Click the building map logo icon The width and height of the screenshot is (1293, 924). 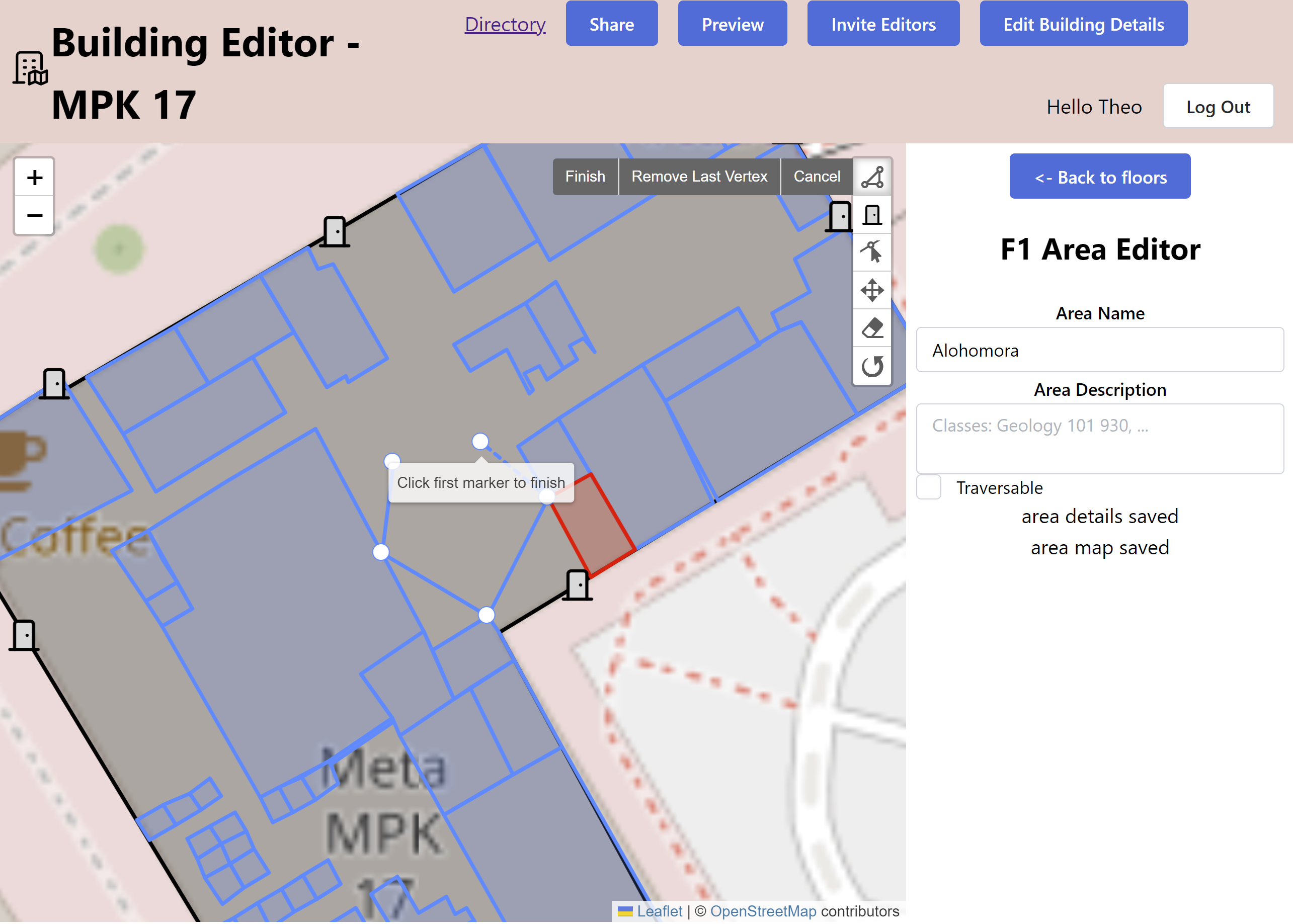[30, 69]
